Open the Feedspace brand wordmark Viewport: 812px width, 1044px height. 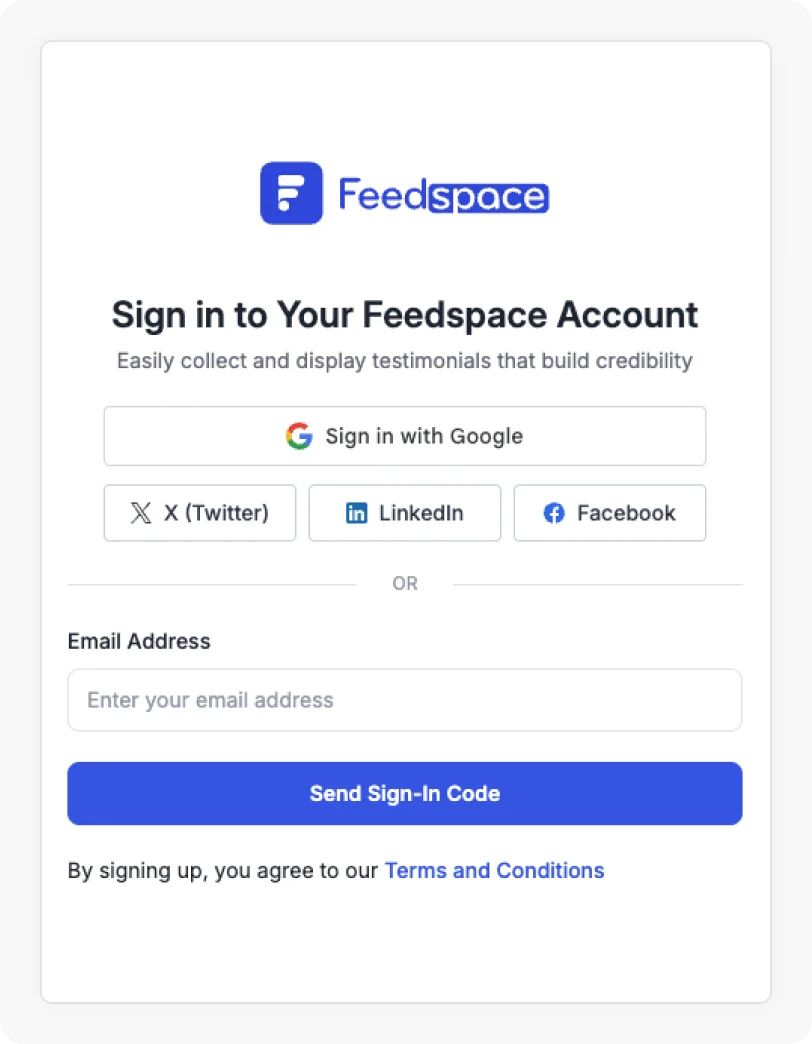coord(443,195)
